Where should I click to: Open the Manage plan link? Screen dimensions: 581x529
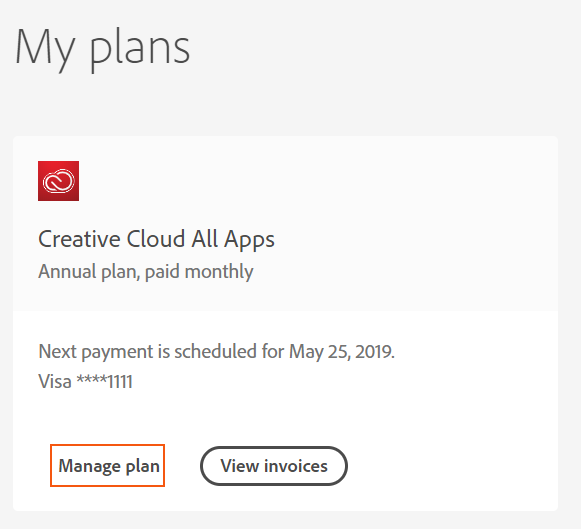pos(107,465)
